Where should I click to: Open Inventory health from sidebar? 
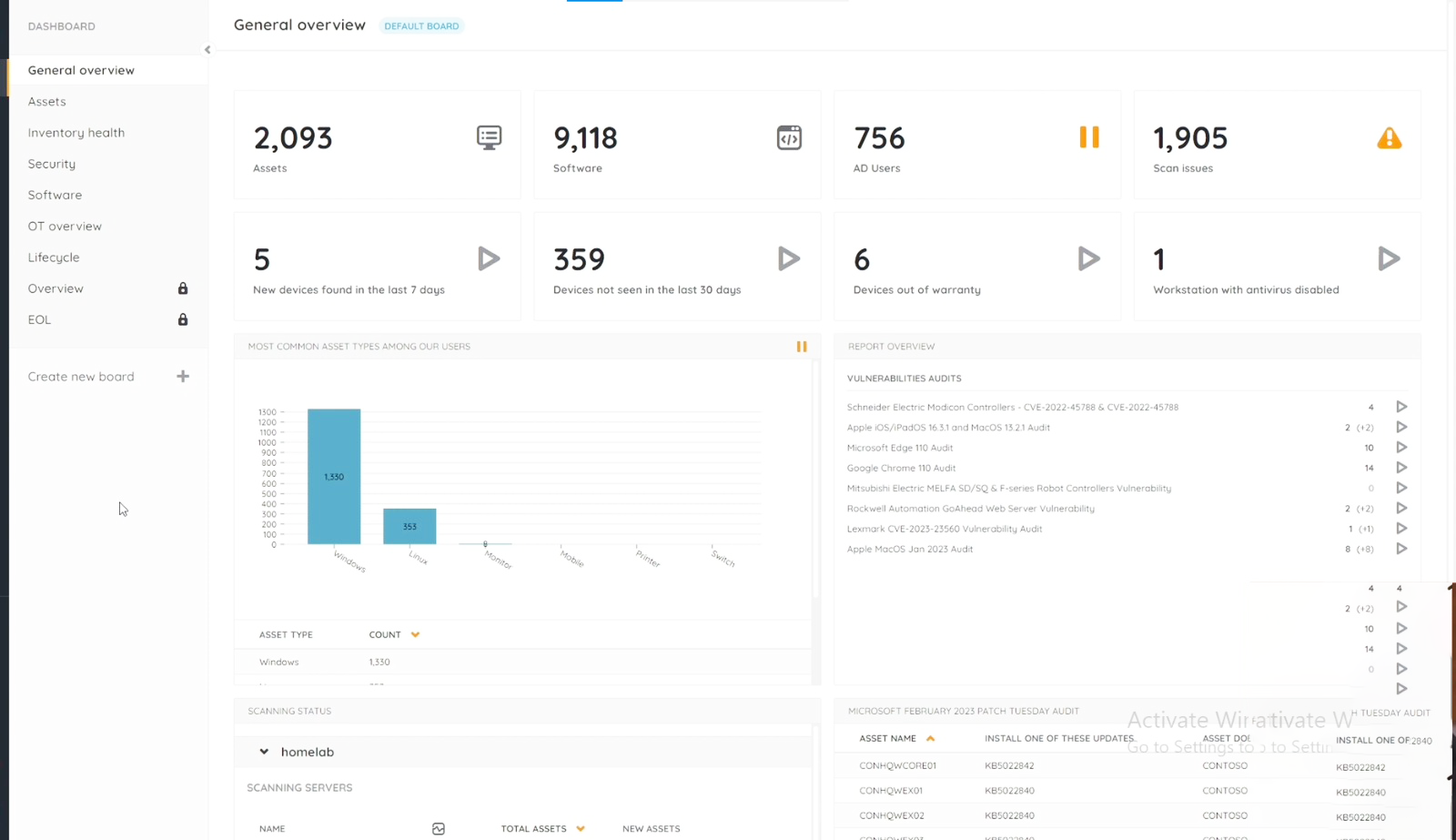click(x=76, y=133)
